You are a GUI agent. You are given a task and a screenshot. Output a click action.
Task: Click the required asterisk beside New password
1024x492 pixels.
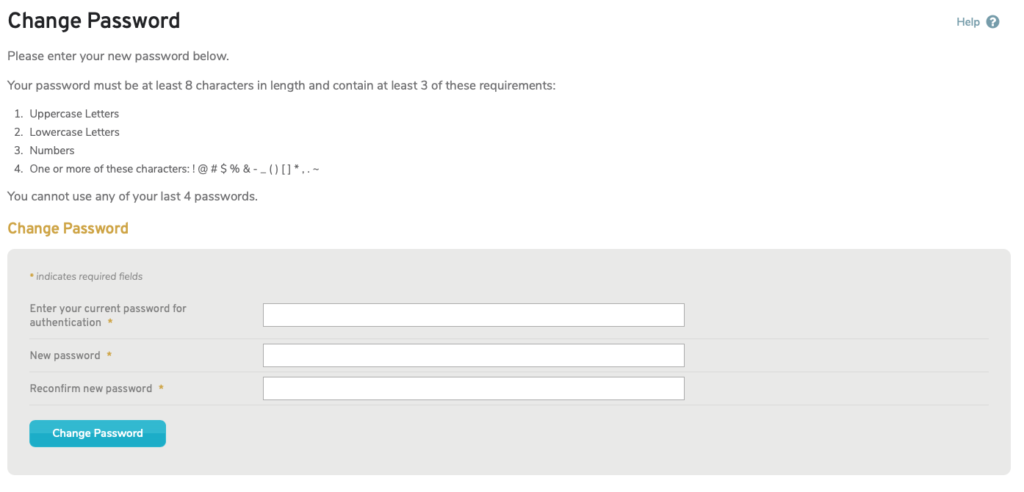[109, 355]
